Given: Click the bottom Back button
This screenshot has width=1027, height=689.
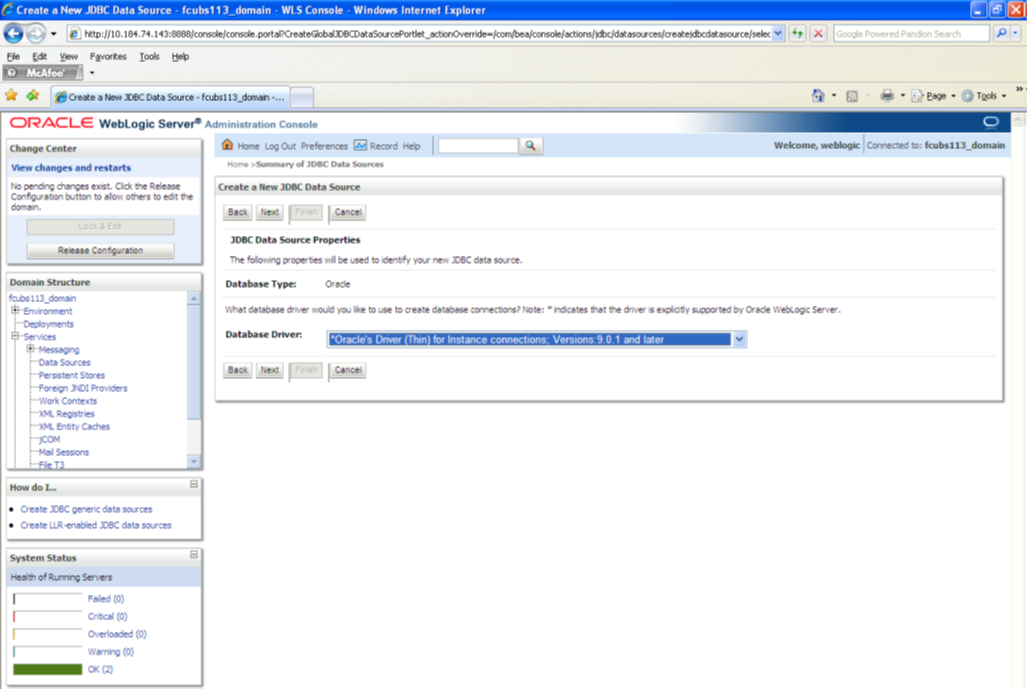Looking at the screenshot, I should click(x=237, y=370).
